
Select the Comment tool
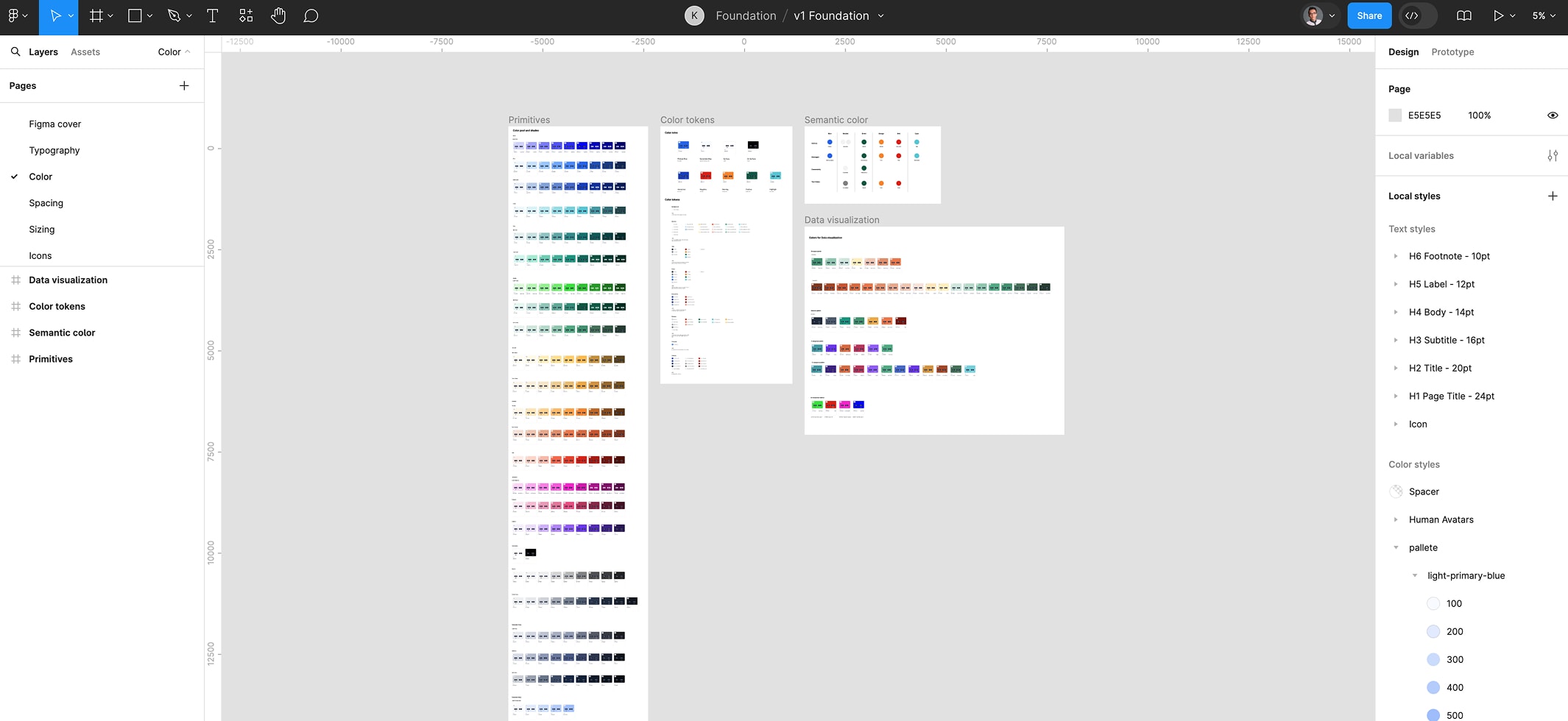pyautogui.click(x=311, y=15)
